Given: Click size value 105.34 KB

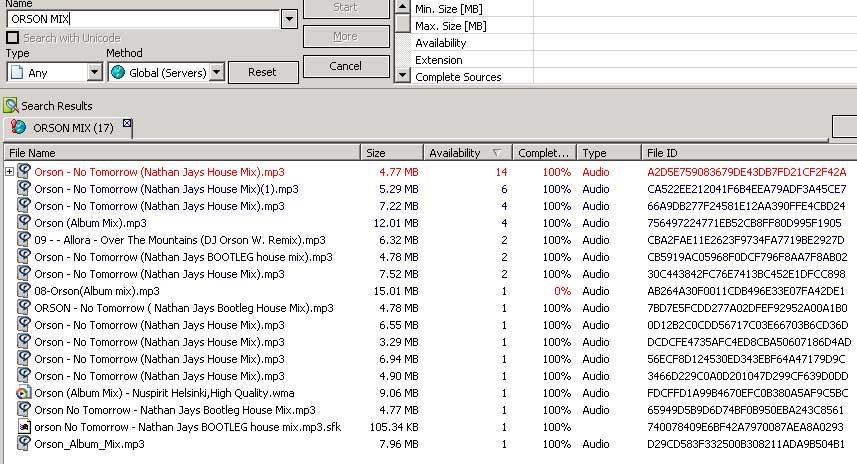Looking at the screenshot, I should (x=394, y=427).
